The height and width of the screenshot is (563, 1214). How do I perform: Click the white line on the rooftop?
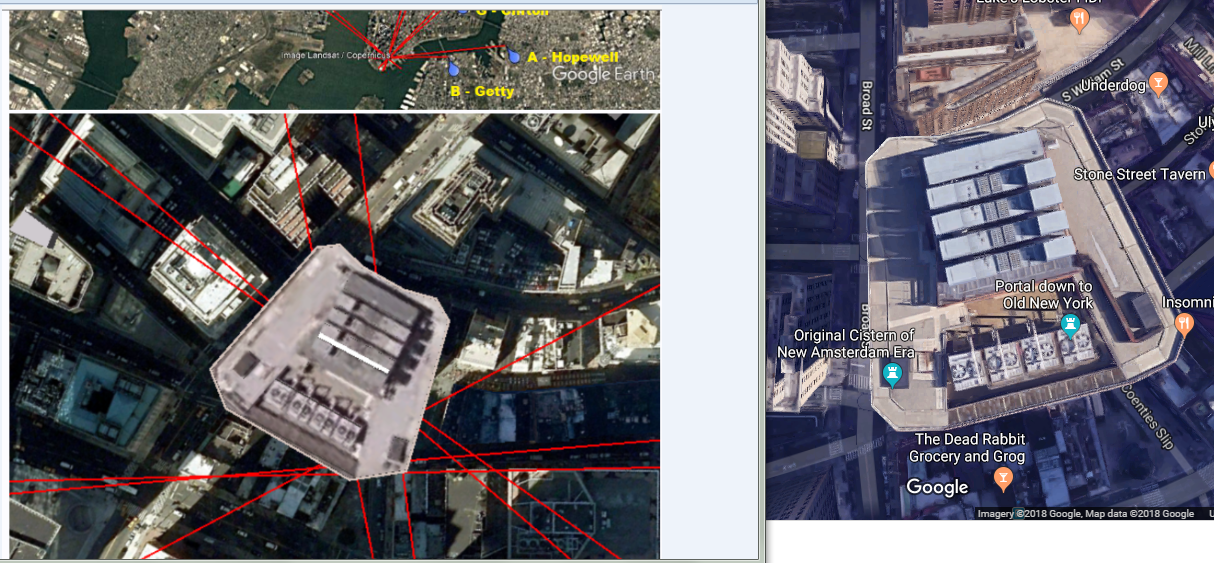point(353,353)
